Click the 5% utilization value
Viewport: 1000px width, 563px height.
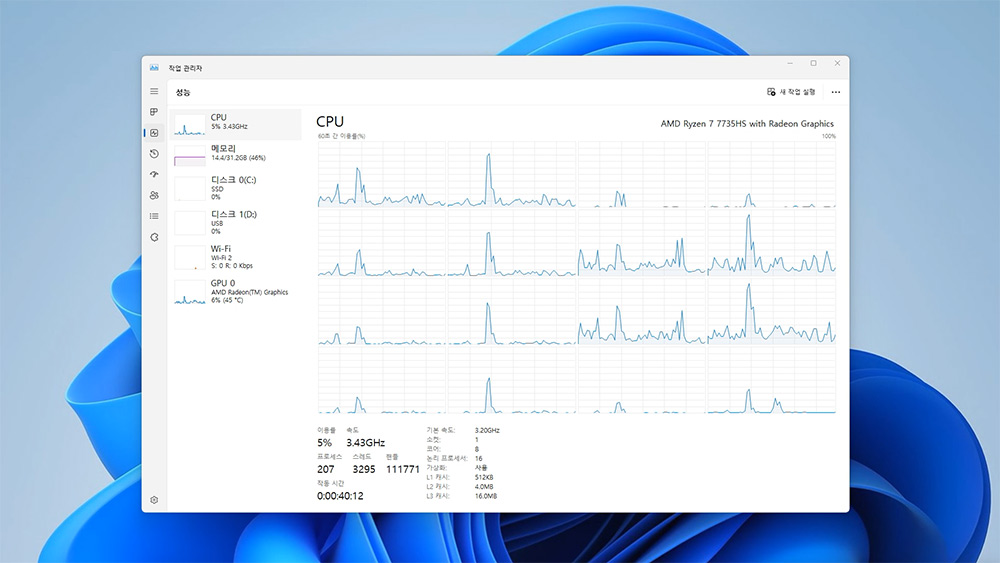[324, 442]
